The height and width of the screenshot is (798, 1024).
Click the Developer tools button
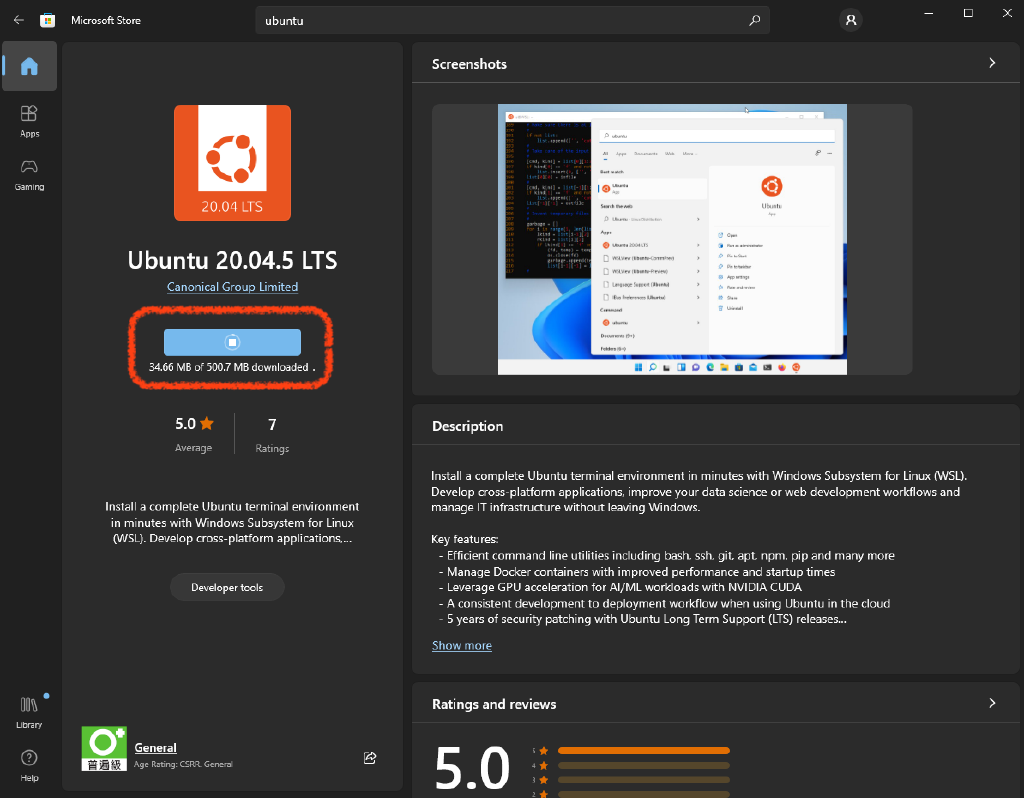(x=226, y=587)
